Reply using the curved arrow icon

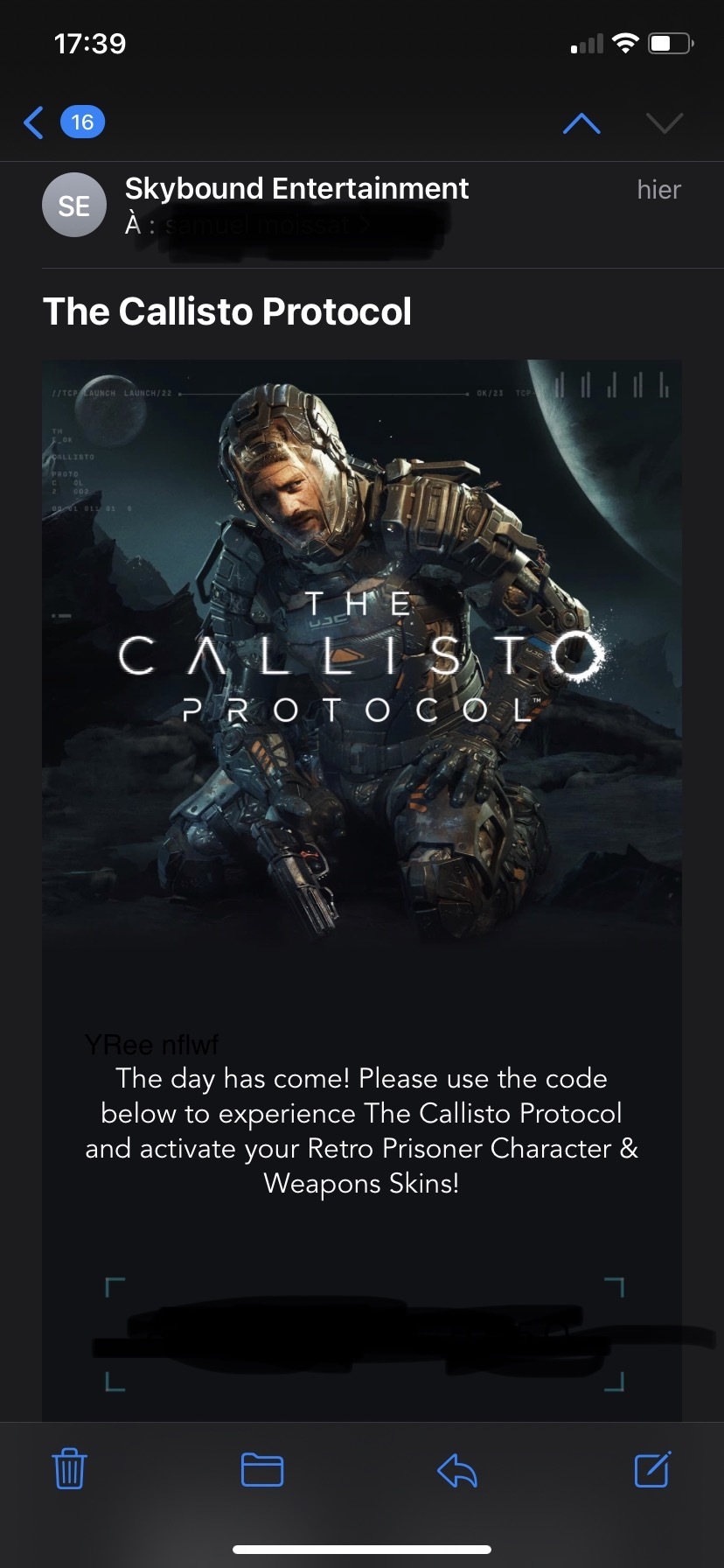point(456,1470)
